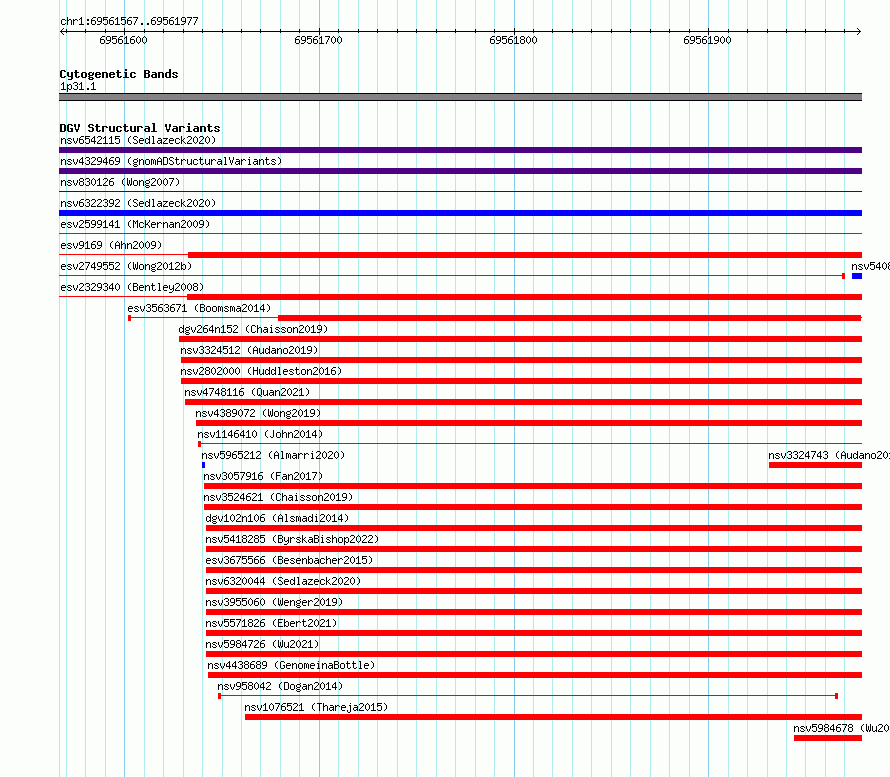This screenshot has height=777, width=890.
Task: Click the nsv4748116 (Quan2021) label
Action: [247, 392]
